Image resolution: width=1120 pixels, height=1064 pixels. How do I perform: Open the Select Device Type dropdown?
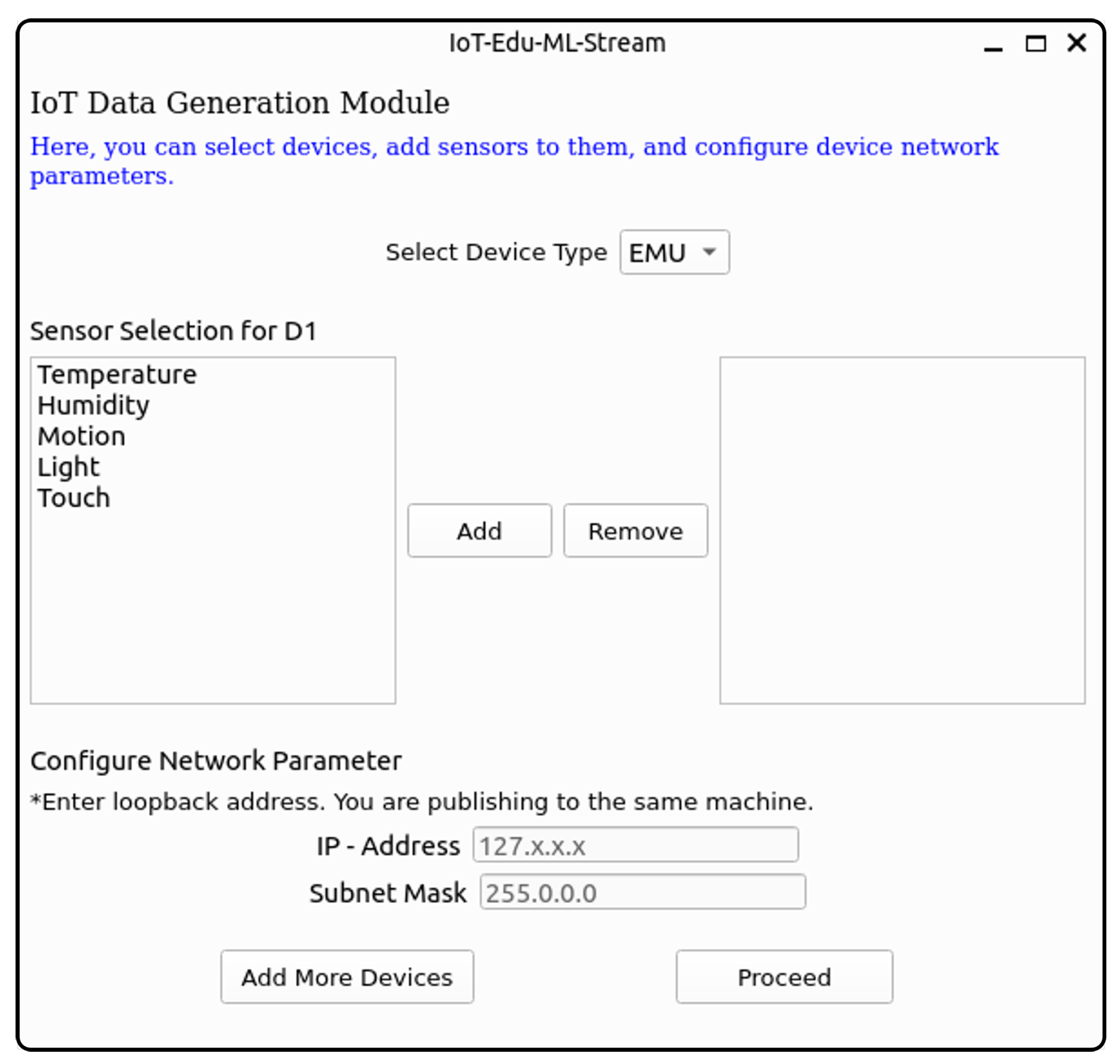[x=674, y=252]
